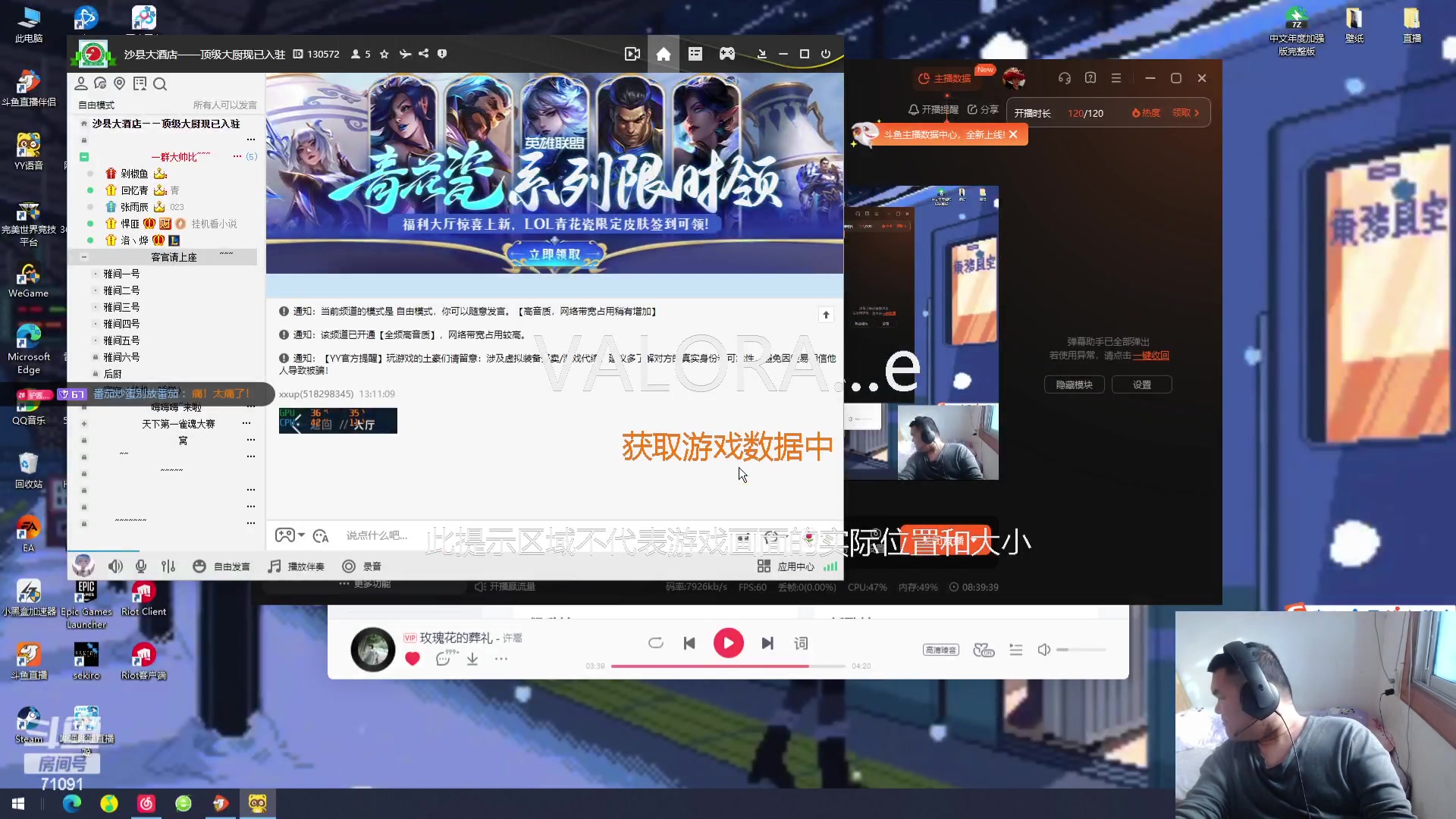Select user 悍匪 in the channel list
Viewport: 1456px width, 819px height.
pos(130,224)
